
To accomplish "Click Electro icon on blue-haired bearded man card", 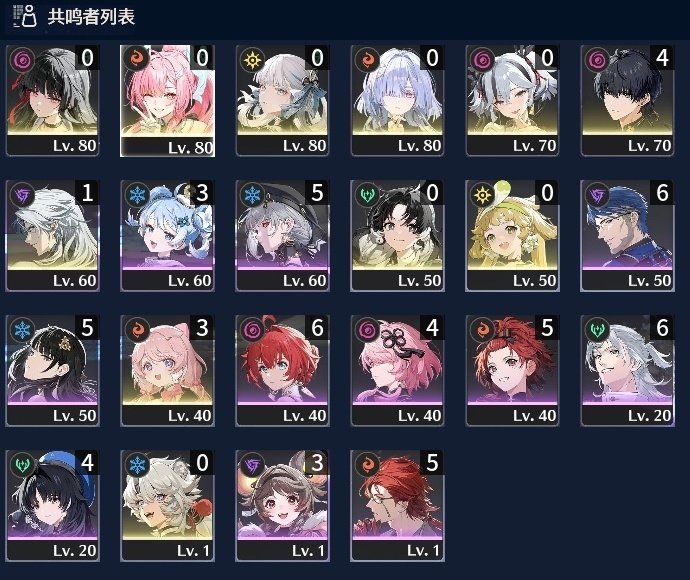I will point(598,195).
